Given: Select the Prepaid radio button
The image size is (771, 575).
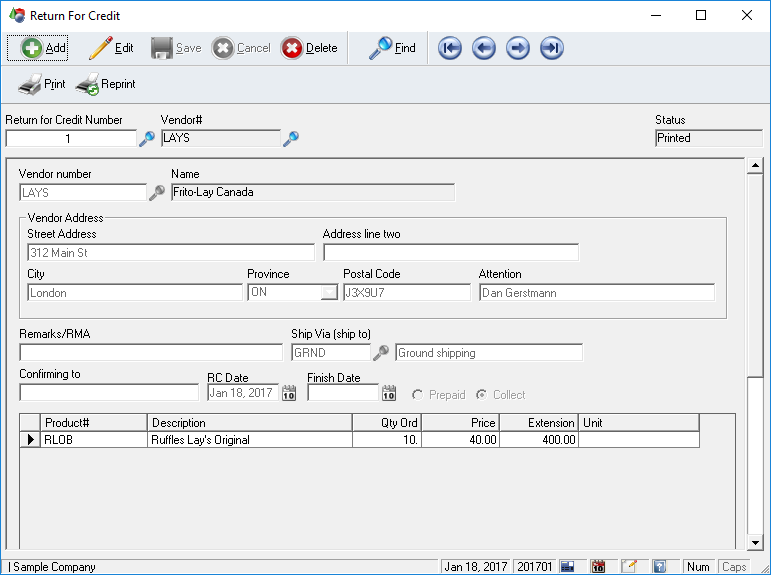Looking at the screenshot, I should click(417, 395).
